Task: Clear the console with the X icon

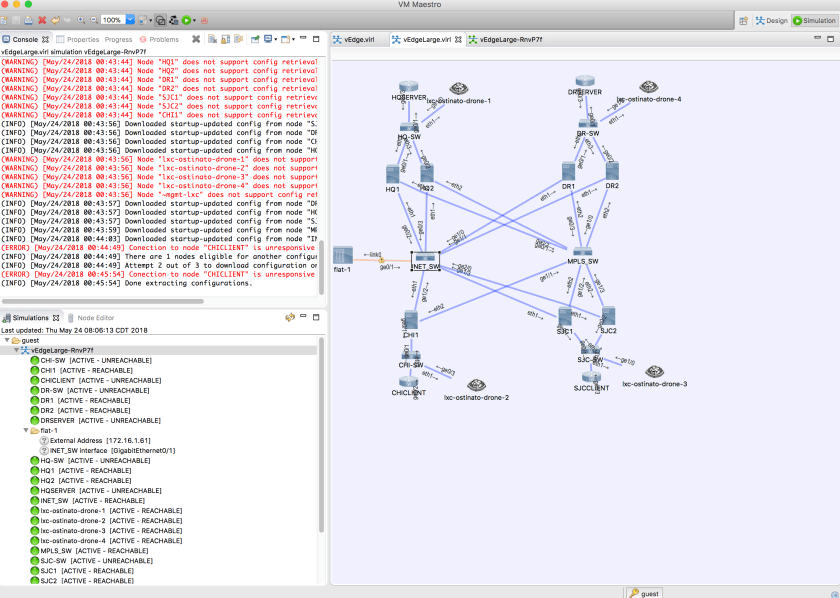Action: tap(196, 39)
